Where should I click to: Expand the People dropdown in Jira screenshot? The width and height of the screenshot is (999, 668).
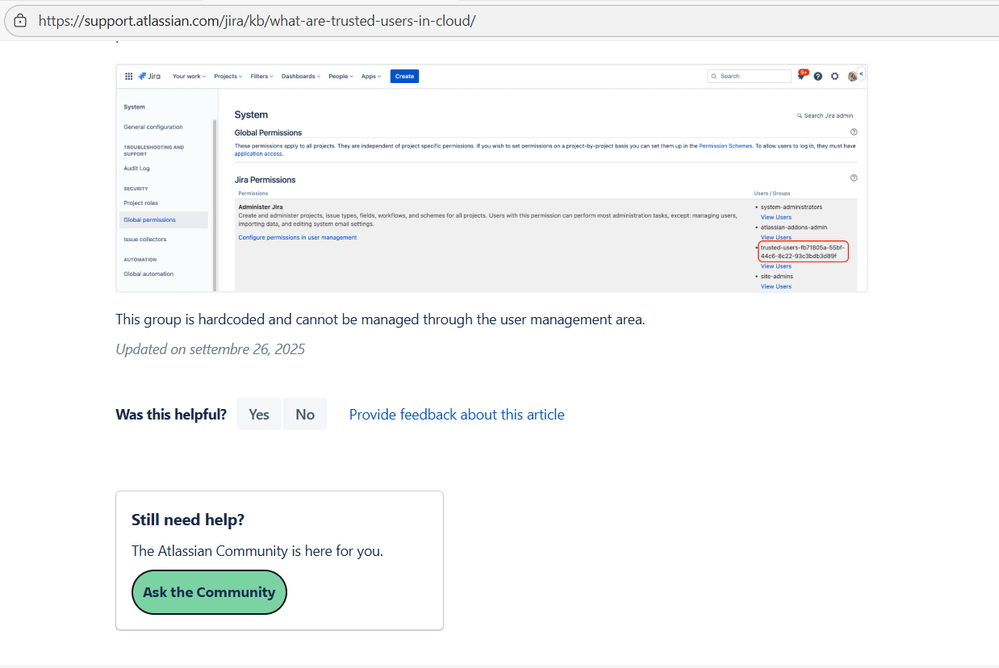341,76
